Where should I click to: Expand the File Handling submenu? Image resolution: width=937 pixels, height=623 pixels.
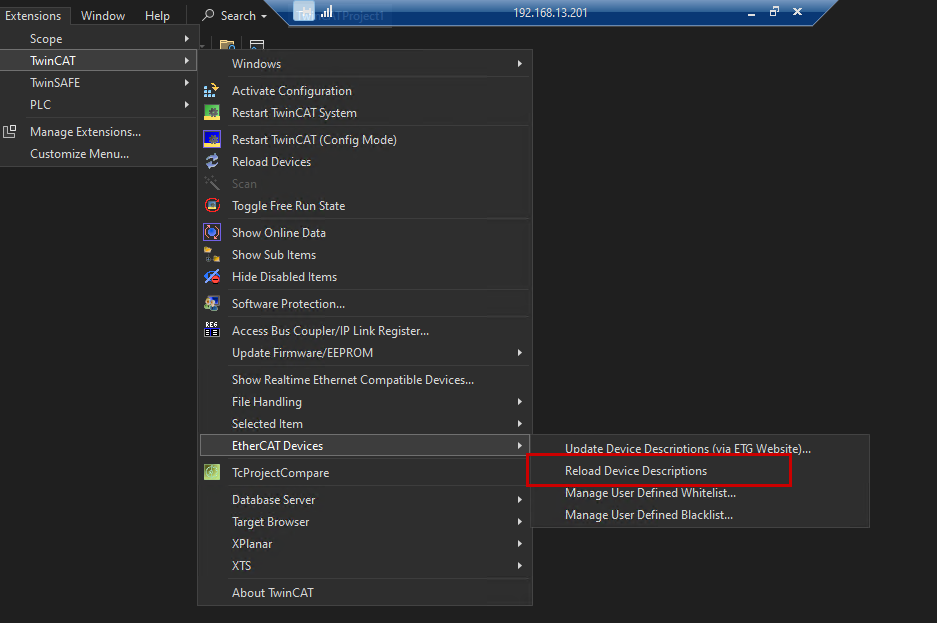[365, 402]
